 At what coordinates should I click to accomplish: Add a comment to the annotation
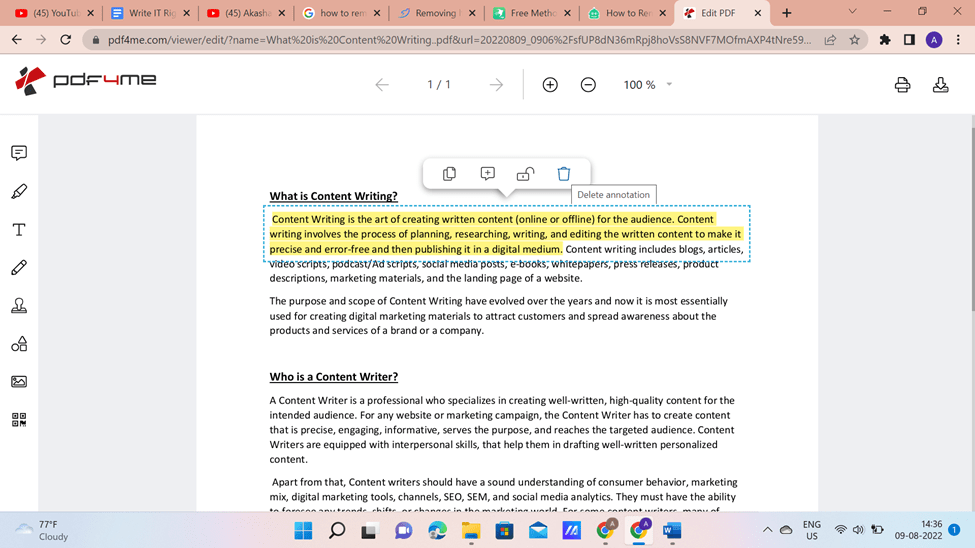[x=488, y=174]
